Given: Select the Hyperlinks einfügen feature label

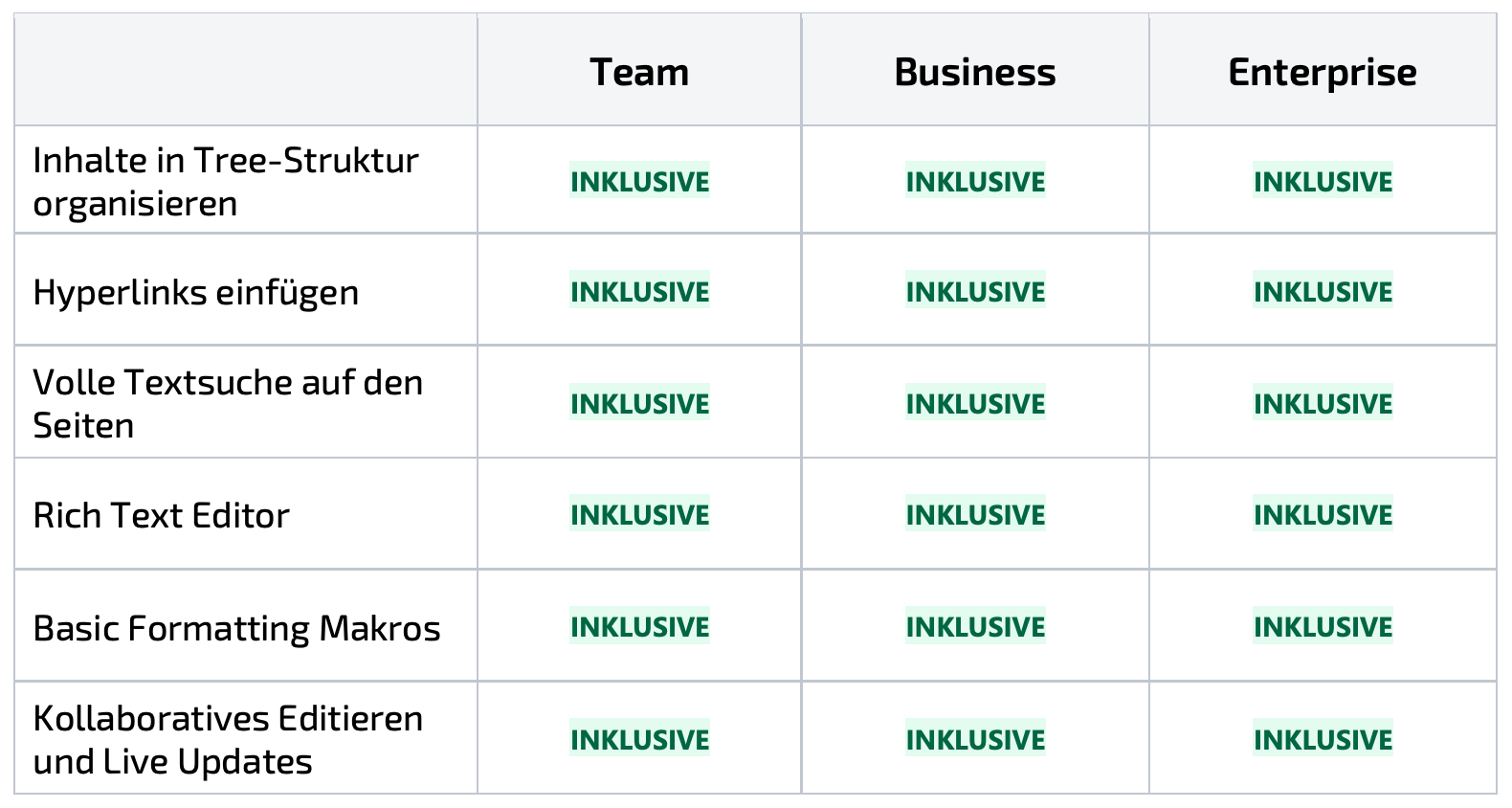Looking at the screenshot, I should 196,292.
